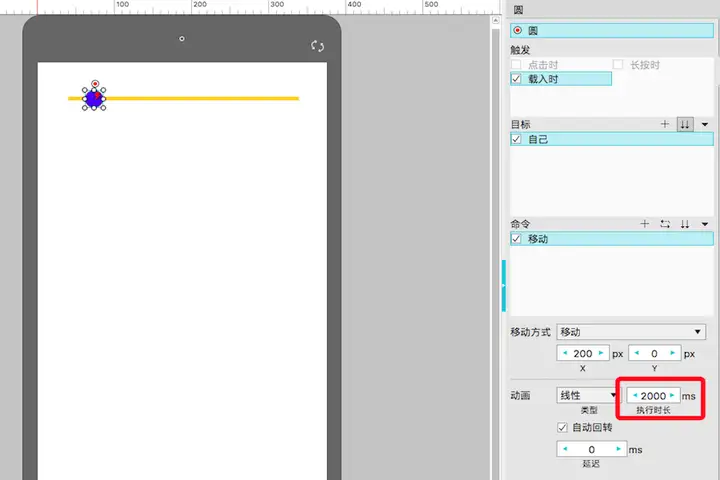This screenshot has width=720, height=480.
Task: Decrease 执行时长 duration with left arrow
Action: coord(635,395)
